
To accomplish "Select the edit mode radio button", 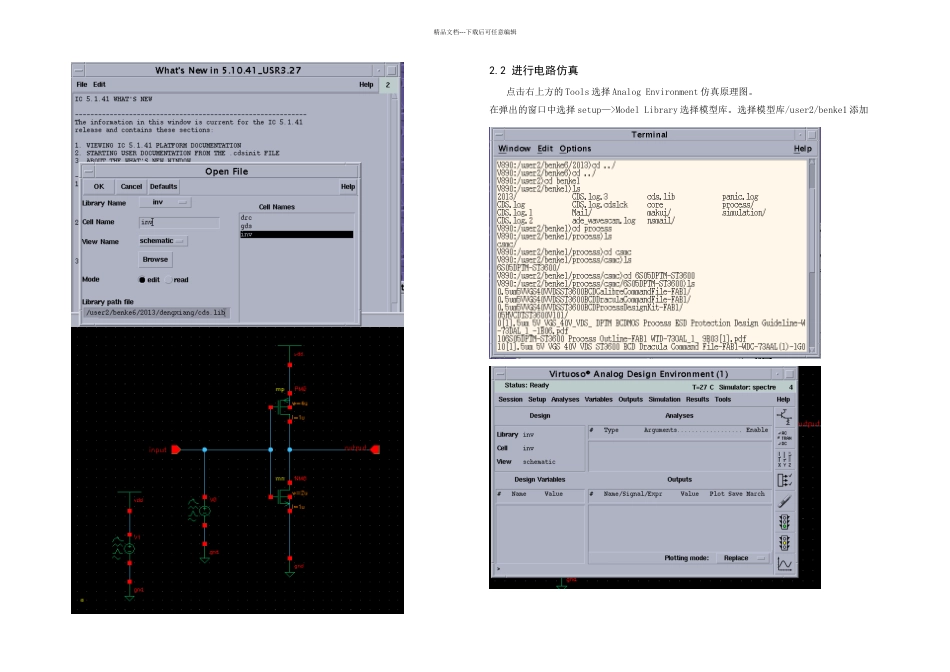I will 142,280.
